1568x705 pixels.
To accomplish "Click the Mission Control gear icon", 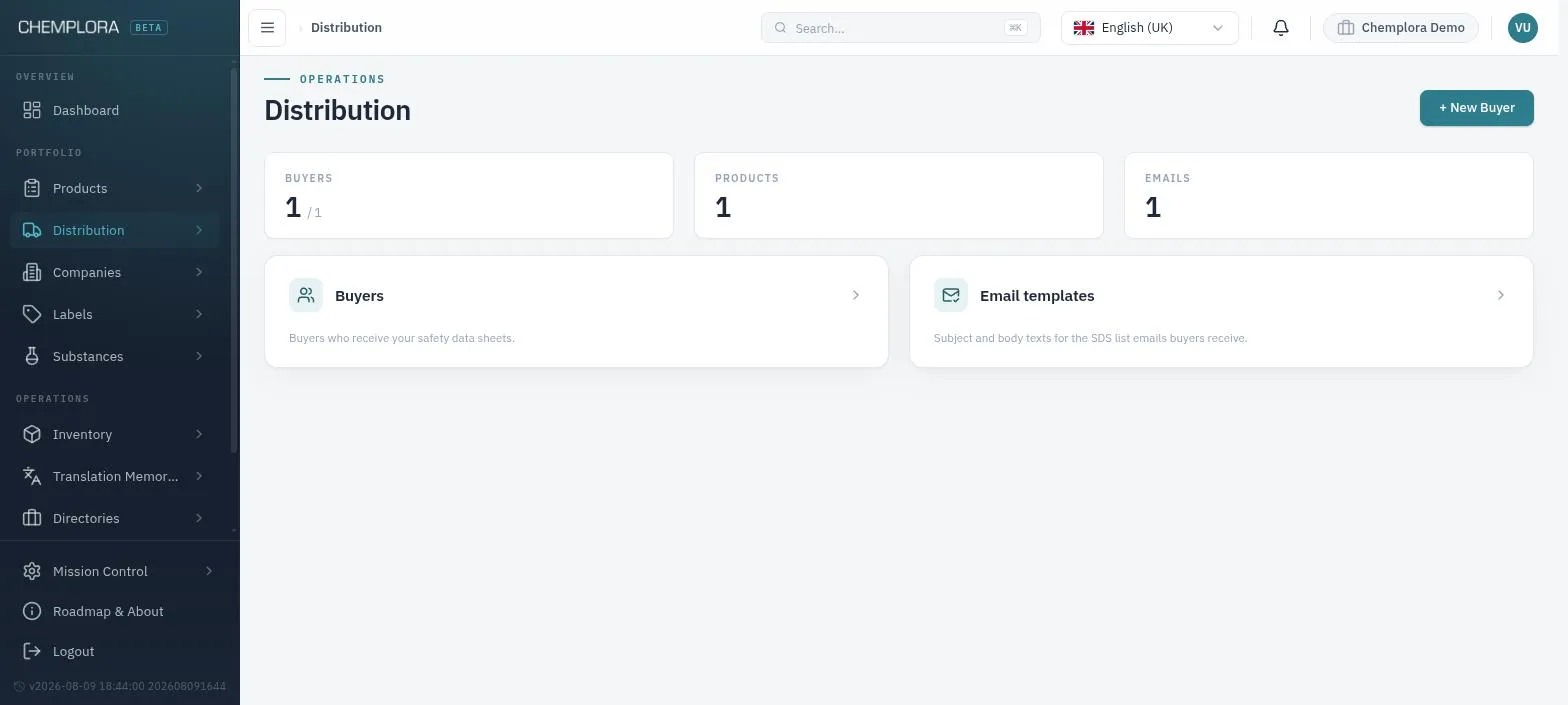I will pyautogui.click(x=32, y=571).
